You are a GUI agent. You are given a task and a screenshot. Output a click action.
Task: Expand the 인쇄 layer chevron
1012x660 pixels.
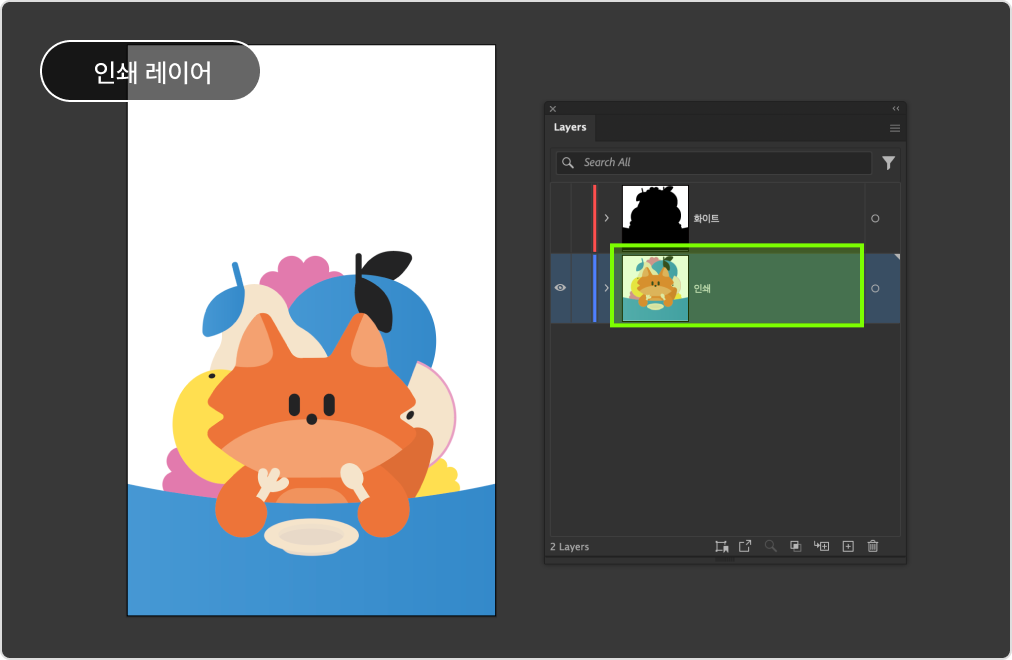point(606,288)
